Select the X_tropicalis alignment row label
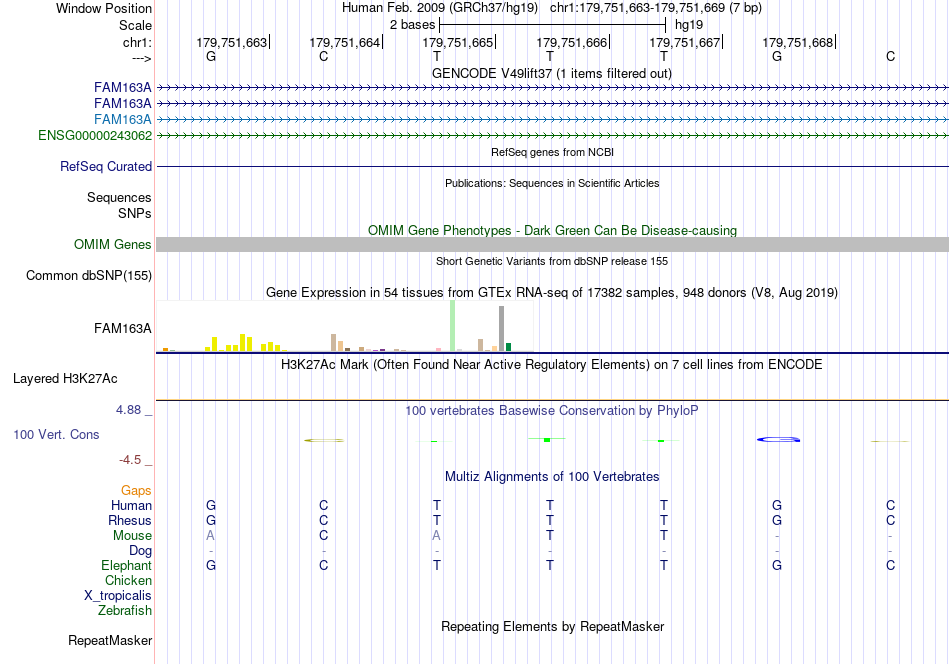 (x=118, y=596)
